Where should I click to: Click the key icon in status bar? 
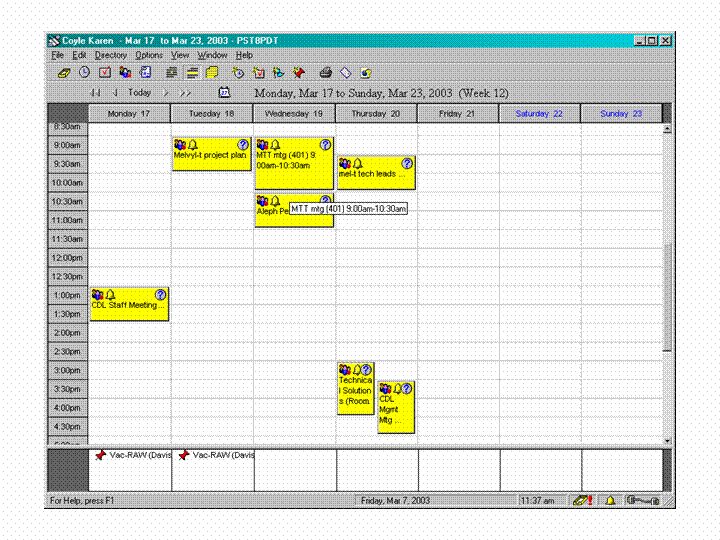point(640,500)
